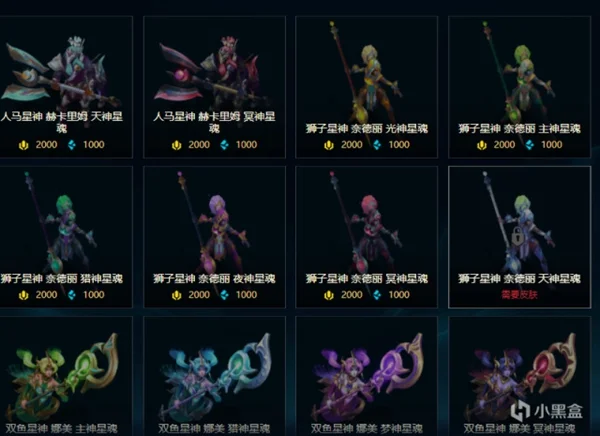Select 双鱼星神 娜美 冥神星魂 chroma

[519, 376]
